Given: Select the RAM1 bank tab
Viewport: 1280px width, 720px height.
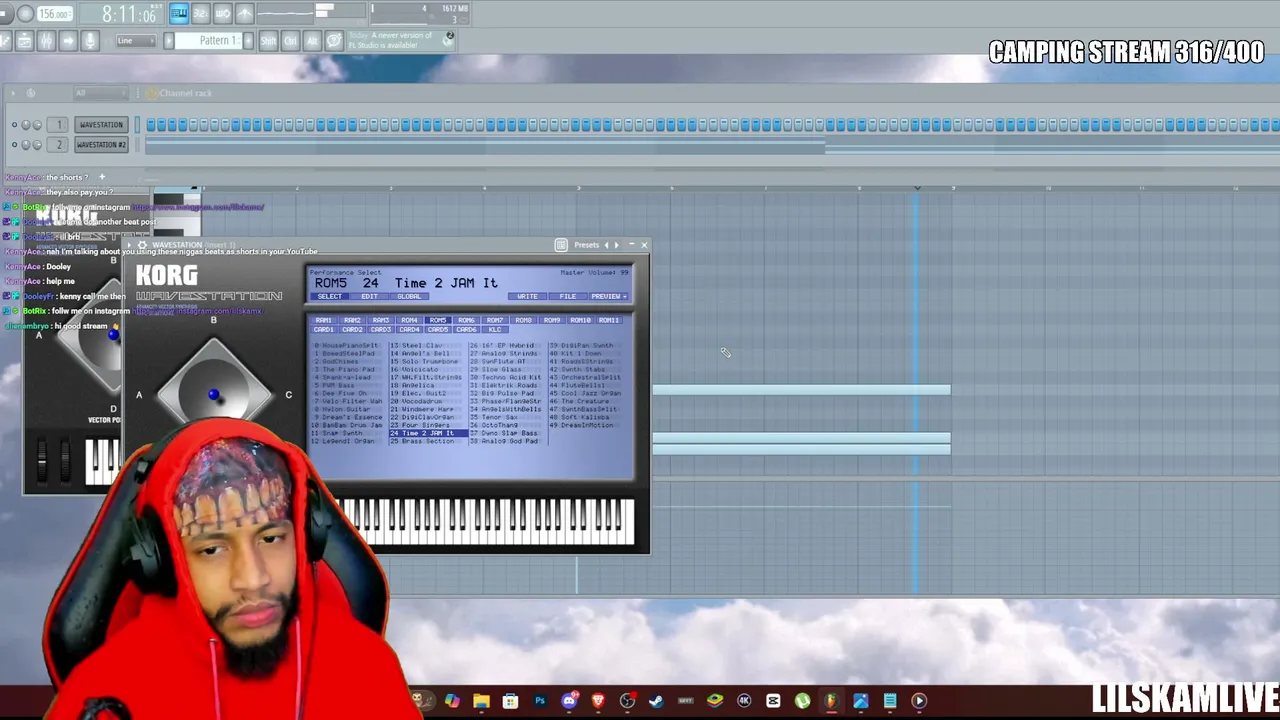Looking at the screenshot, I should click(x=323, y=321).
